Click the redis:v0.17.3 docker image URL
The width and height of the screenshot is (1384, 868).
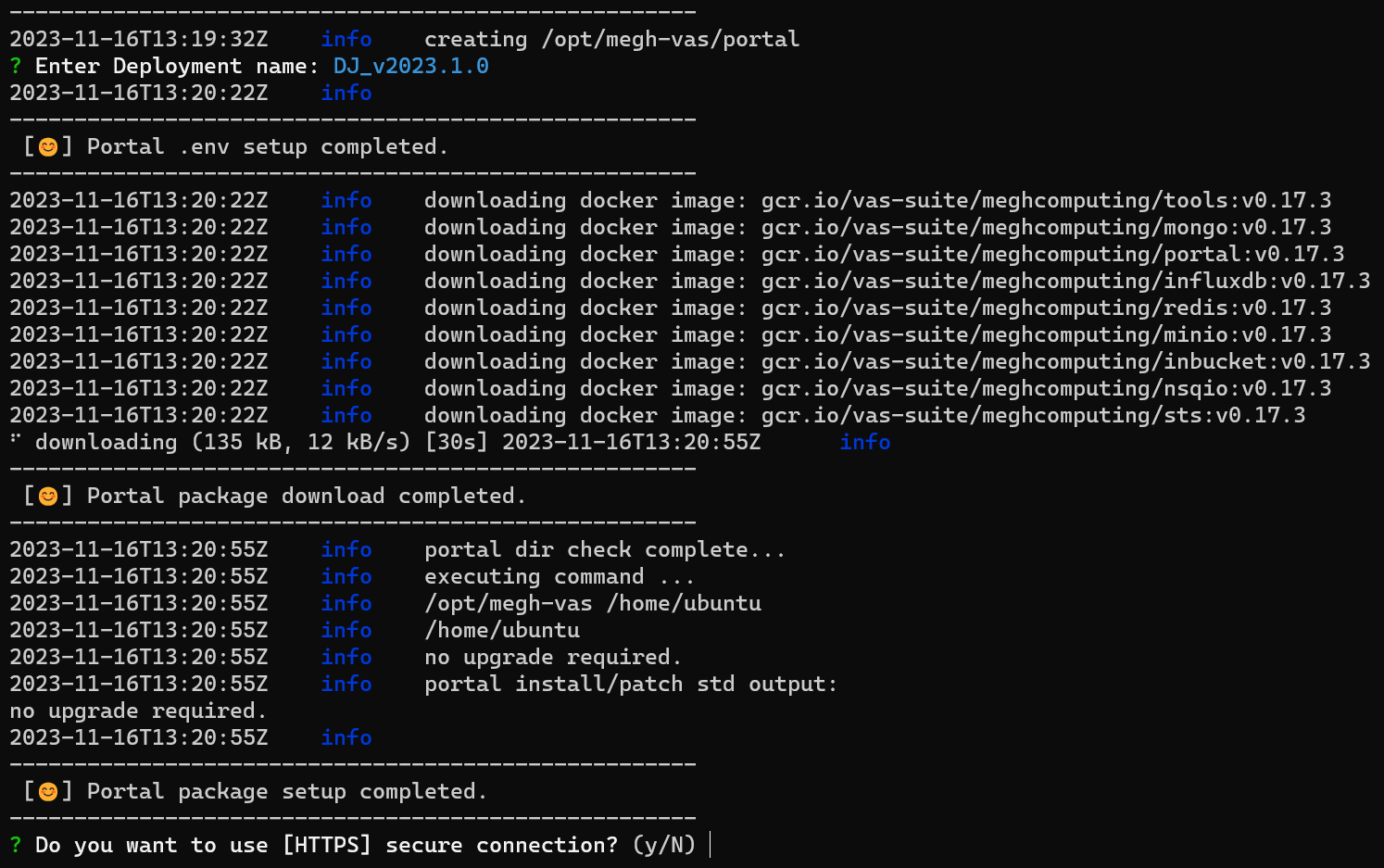(x=1046, y=308)
